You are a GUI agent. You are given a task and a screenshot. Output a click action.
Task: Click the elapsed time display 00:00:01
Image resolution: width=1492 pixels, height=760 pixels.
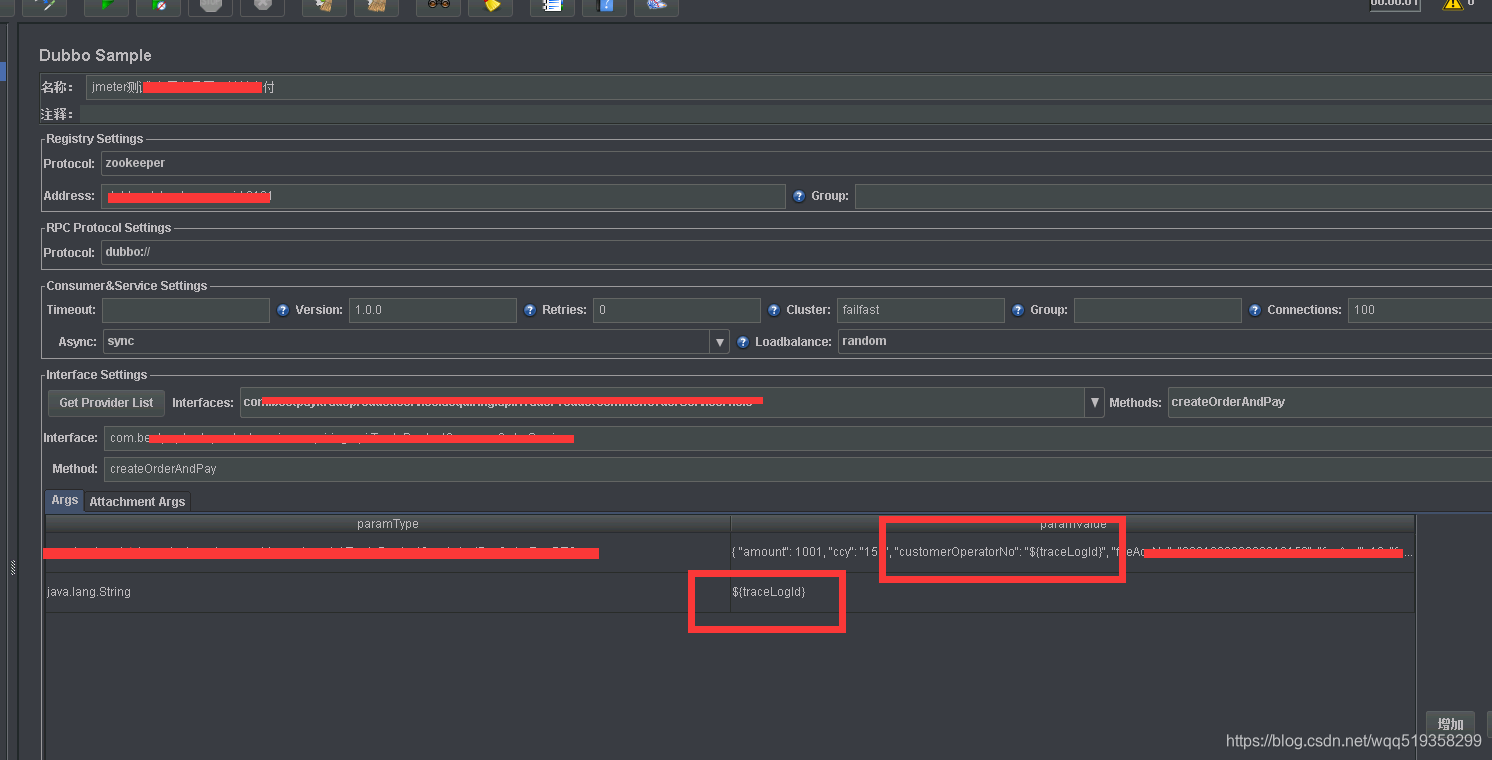tap(1394, 4)
